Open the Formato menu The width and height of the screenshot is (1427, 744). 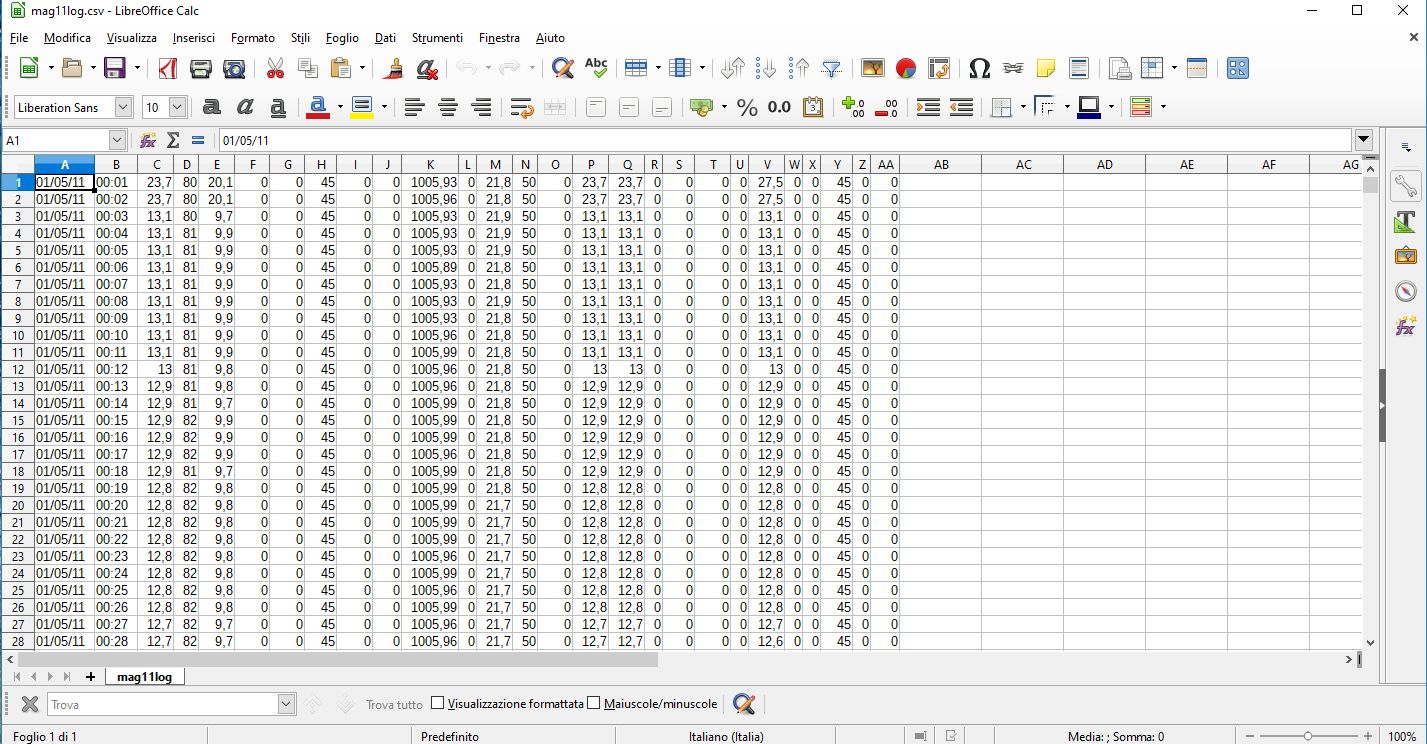[252, 38]
